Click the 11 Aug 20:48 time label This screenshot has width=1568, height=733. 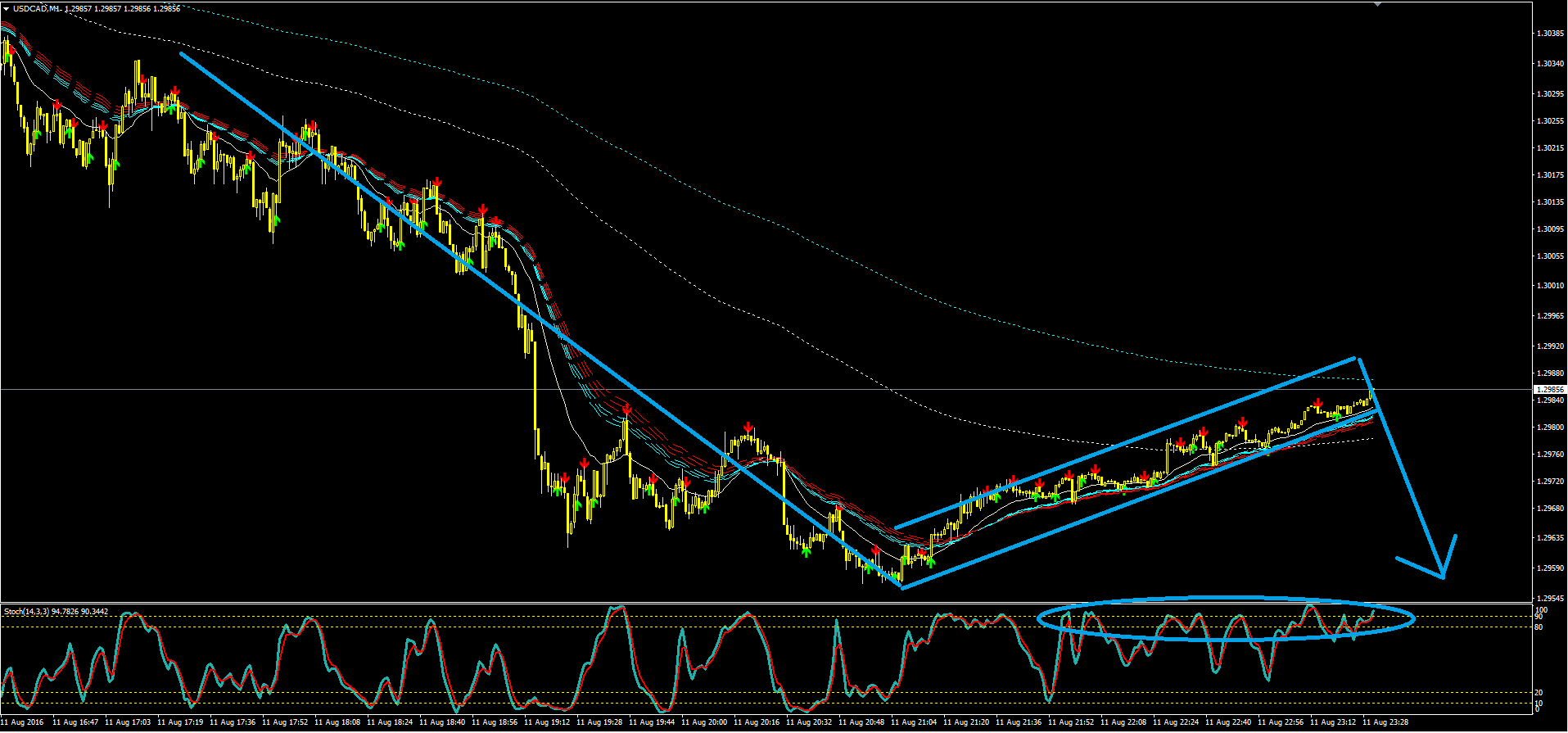point(861,722)
